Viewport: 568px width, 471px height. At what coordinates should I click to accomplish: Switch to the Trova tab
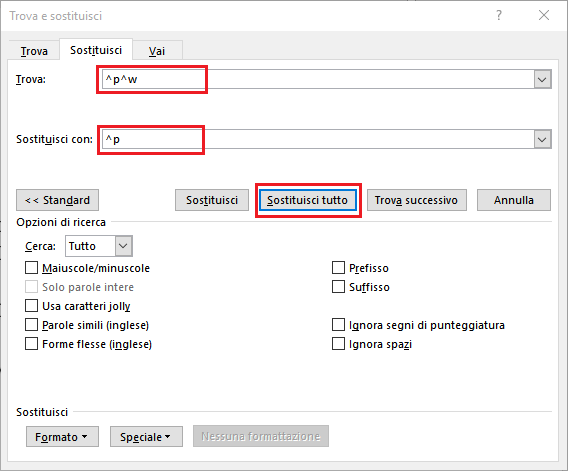point(34,51)
